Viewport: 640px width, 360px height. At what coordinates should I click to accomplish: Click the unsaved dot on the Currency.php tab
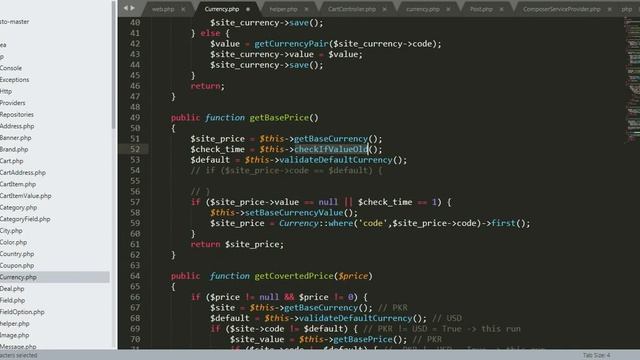coord(248,9)
